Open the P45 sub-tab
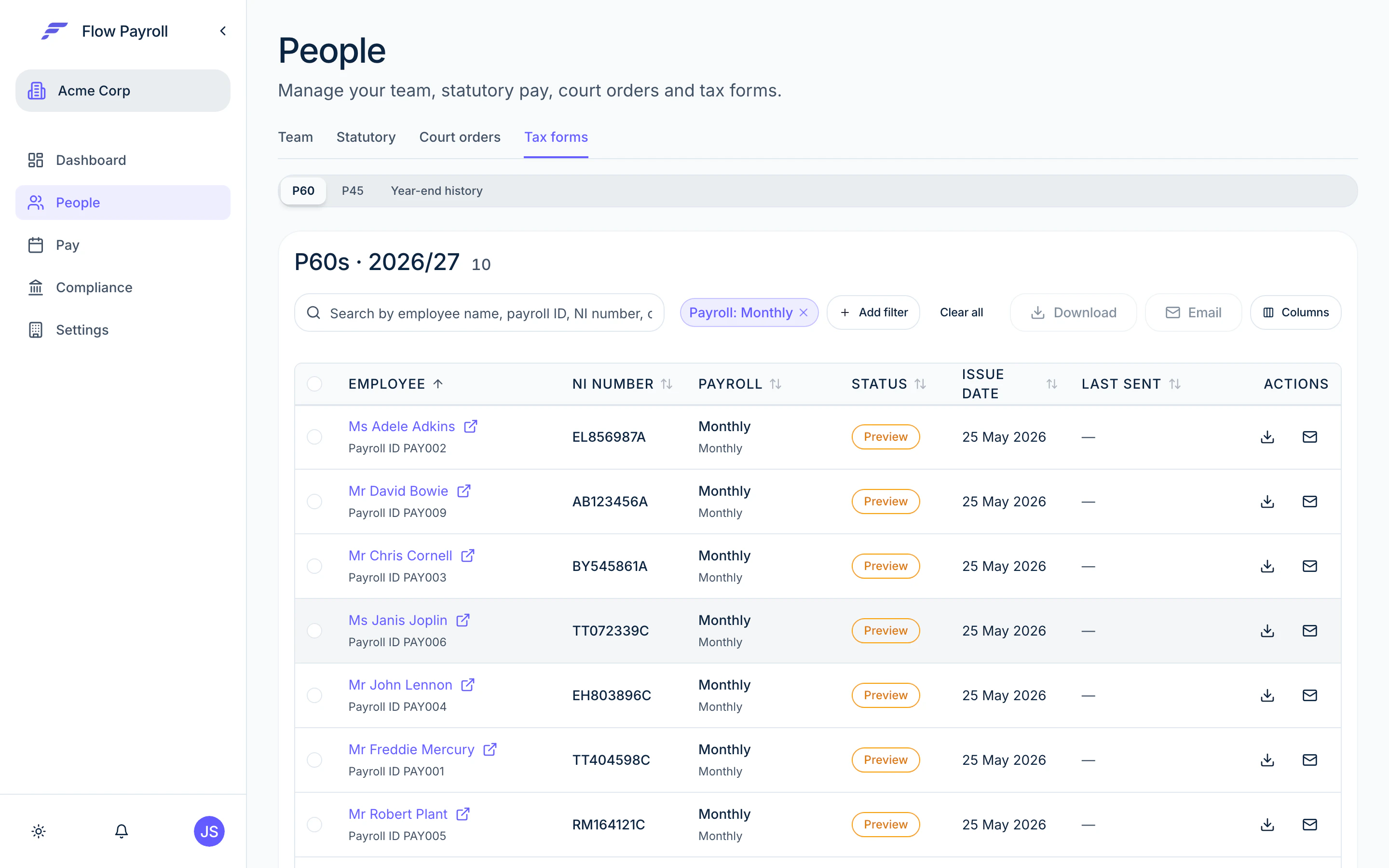1389x868 pixels. pyautogui.click(x=353, y=190)
